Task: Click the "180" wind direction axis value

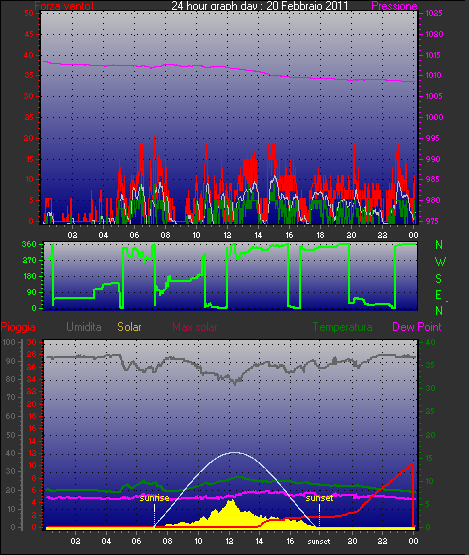Action: [x=29, y=276]
